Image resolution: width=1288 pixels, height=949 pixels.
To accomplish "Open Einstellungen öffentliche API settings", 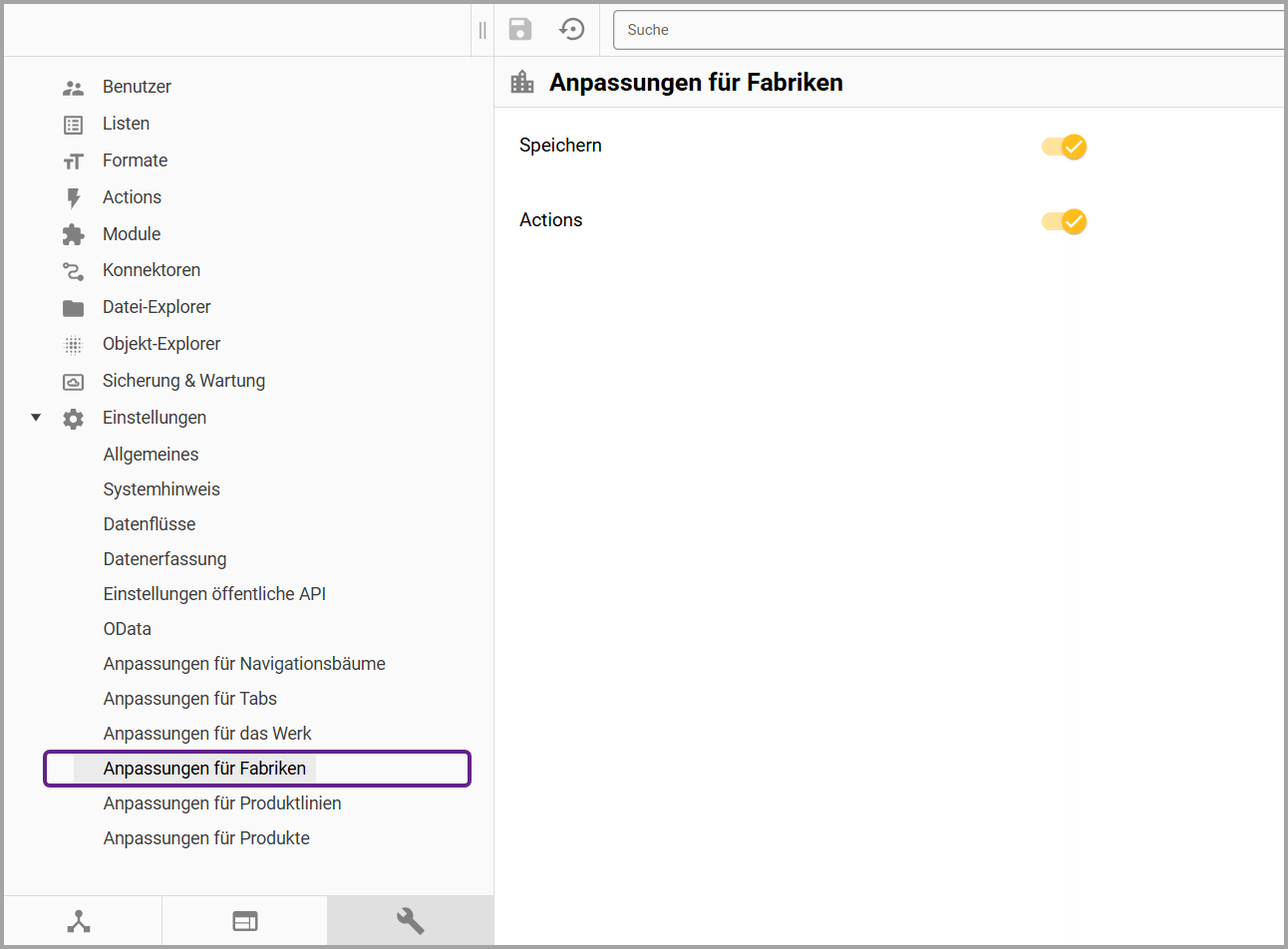I will pos(214,594).
